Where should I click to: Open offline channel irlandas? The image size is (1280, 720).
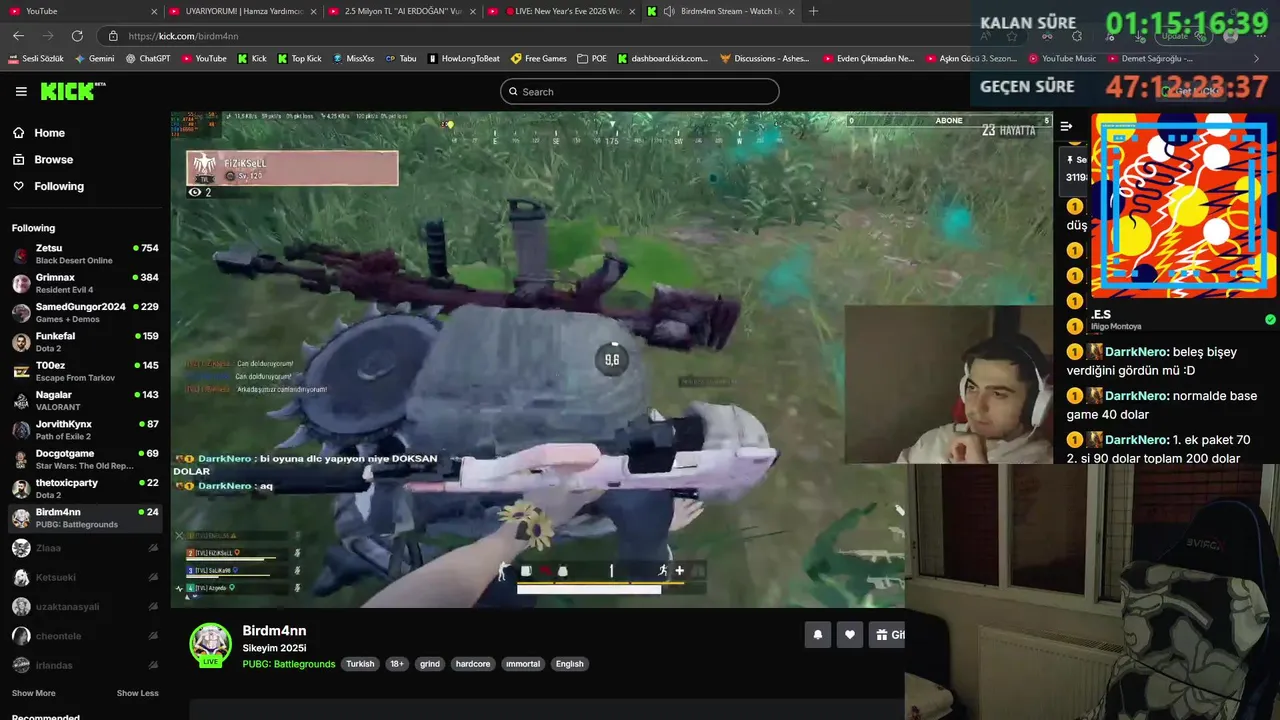coord(85,665)
